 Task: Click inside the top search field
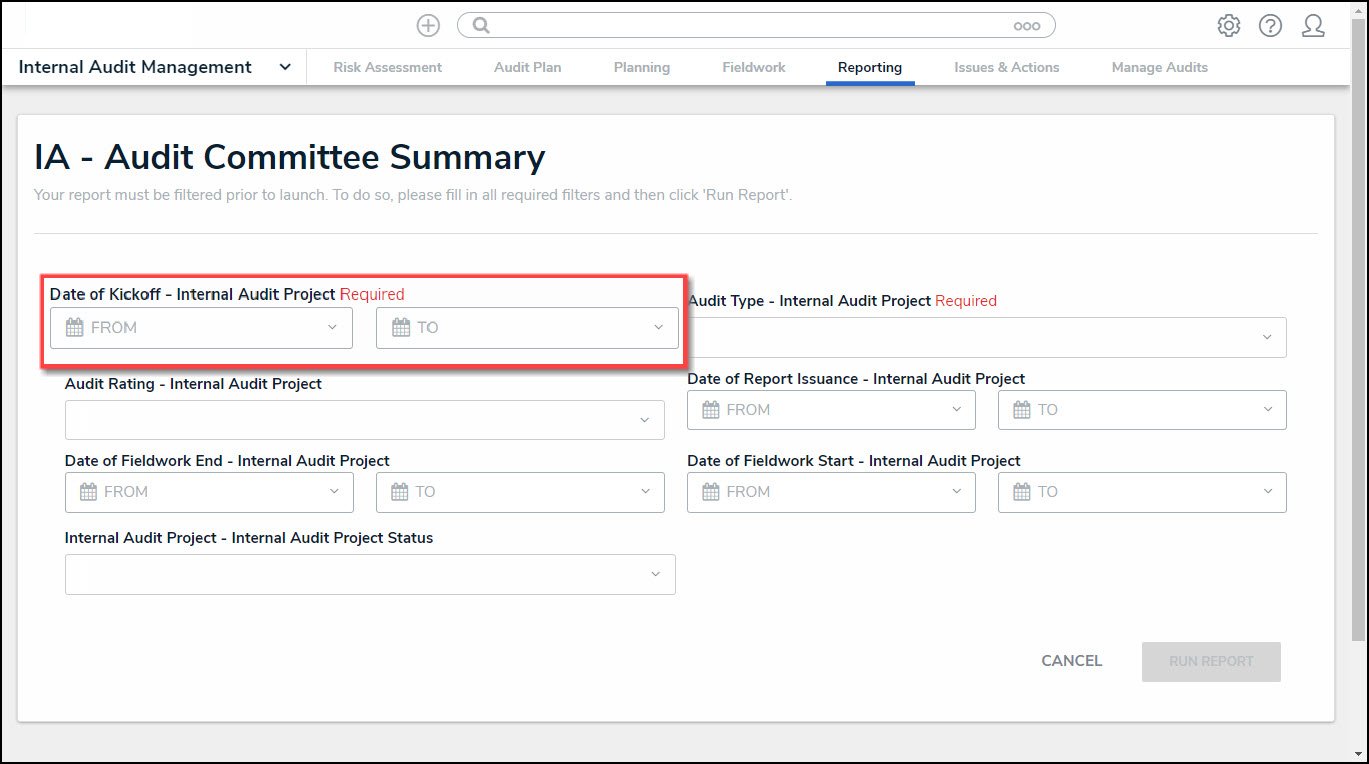[x=750, y=26]
